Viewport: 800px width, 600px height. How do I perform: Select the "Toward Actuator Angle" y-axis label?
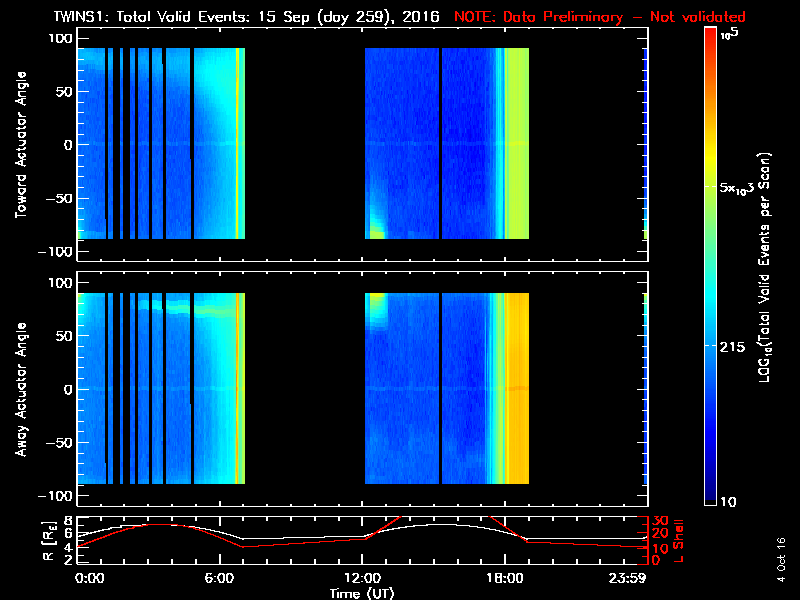tap(20, 144)
